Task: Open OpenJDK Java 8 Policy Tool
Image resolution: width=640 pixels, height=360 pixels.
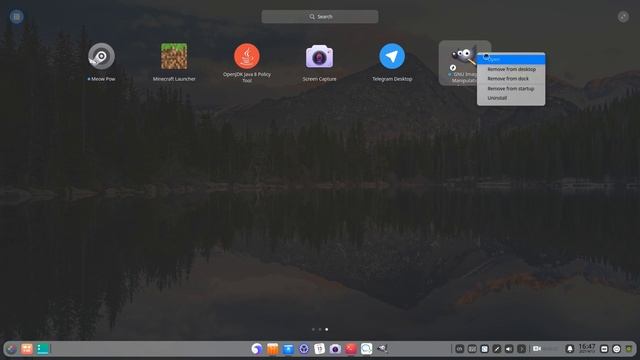Action: click(x=247, y=56)
